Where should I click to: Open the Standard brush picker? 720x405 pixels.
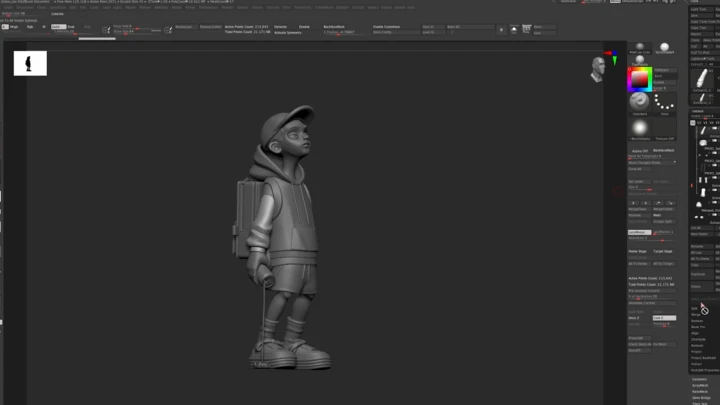[639, 103]
